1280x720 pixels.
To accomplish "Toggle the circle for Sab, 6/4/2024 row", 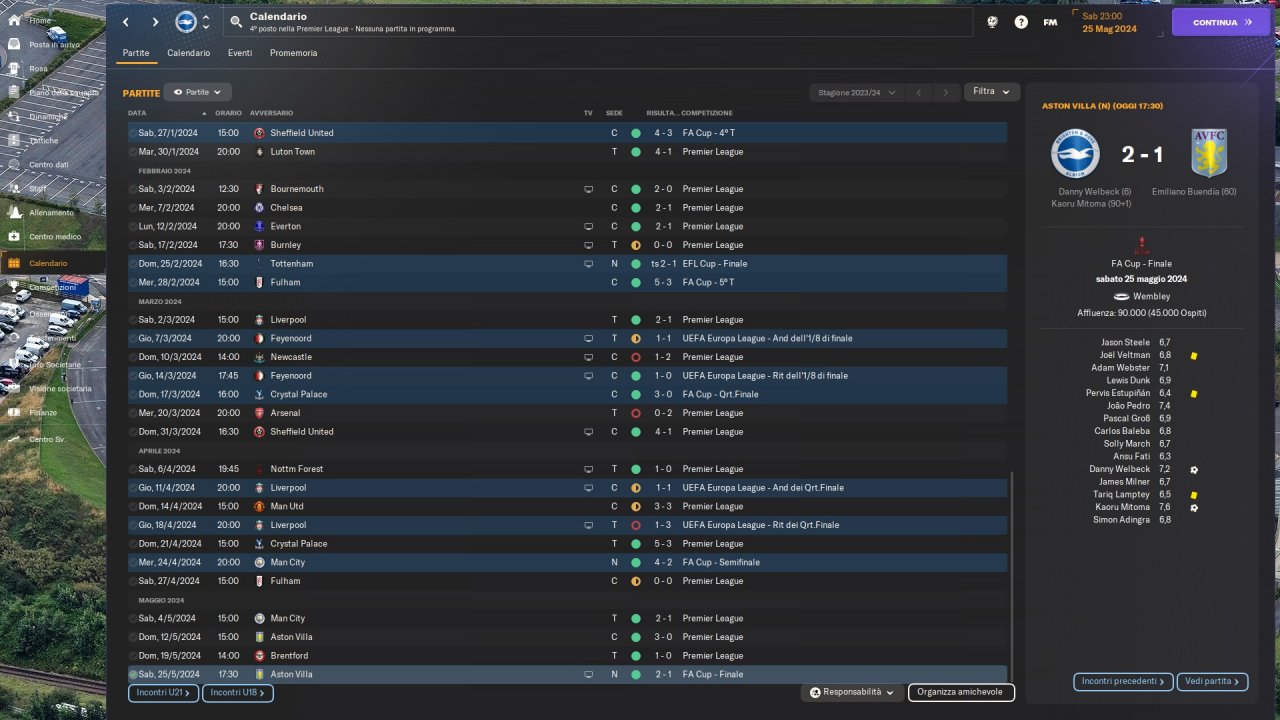I will [133, 469].
